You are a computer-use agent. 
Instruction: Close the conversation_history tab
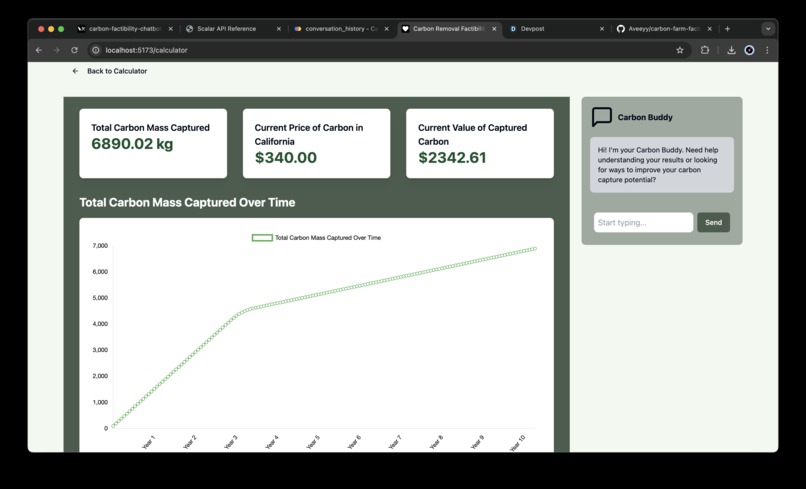click(x=387, y=29)
